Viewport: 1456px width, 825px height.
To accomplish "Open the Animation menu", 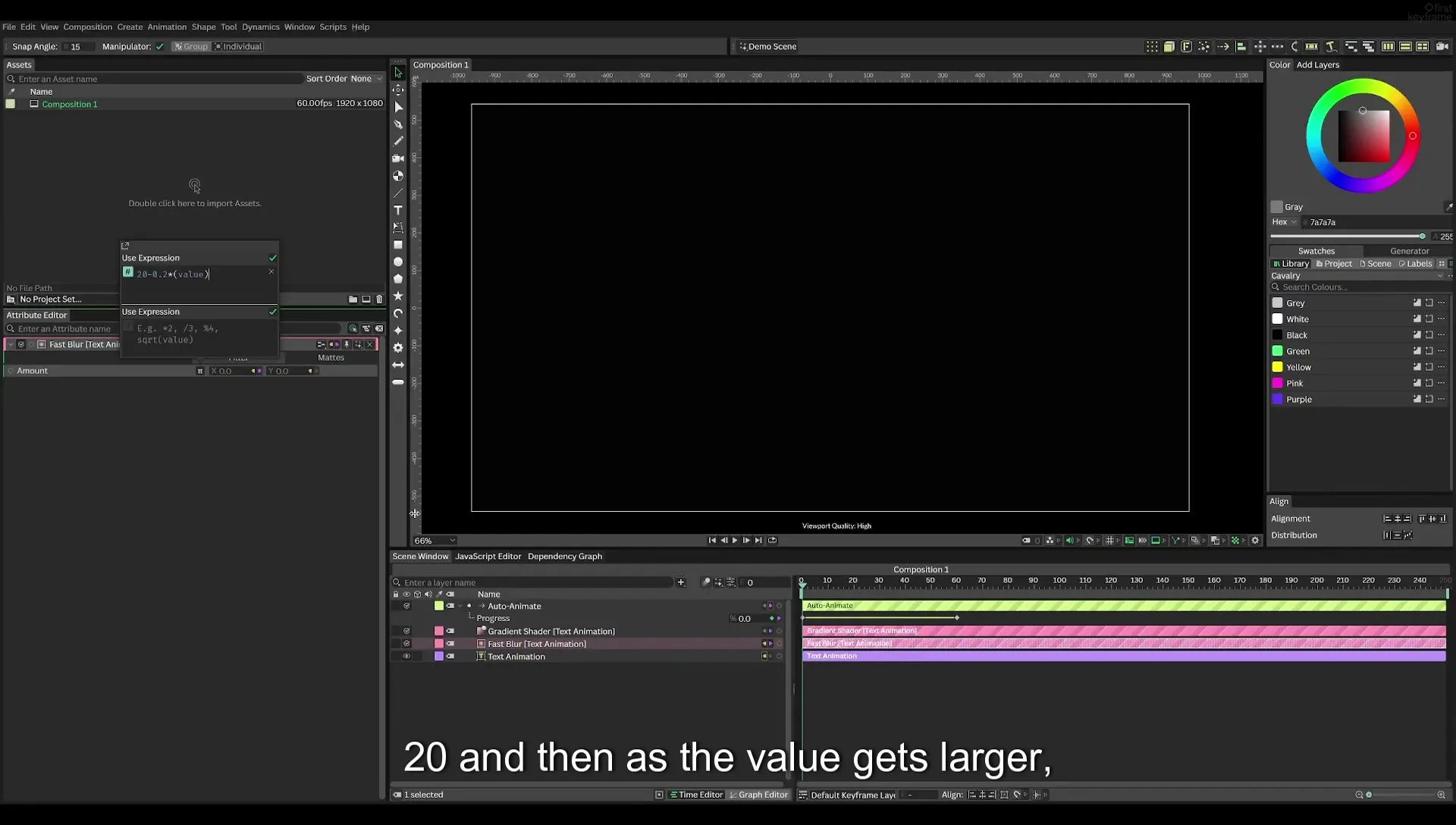I will click(x=167, y=27).
